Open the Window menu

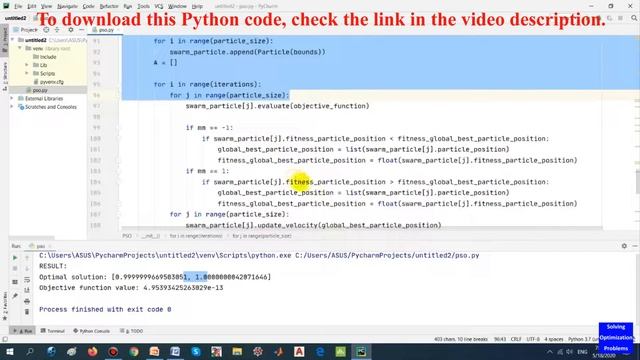coord(177,6)
